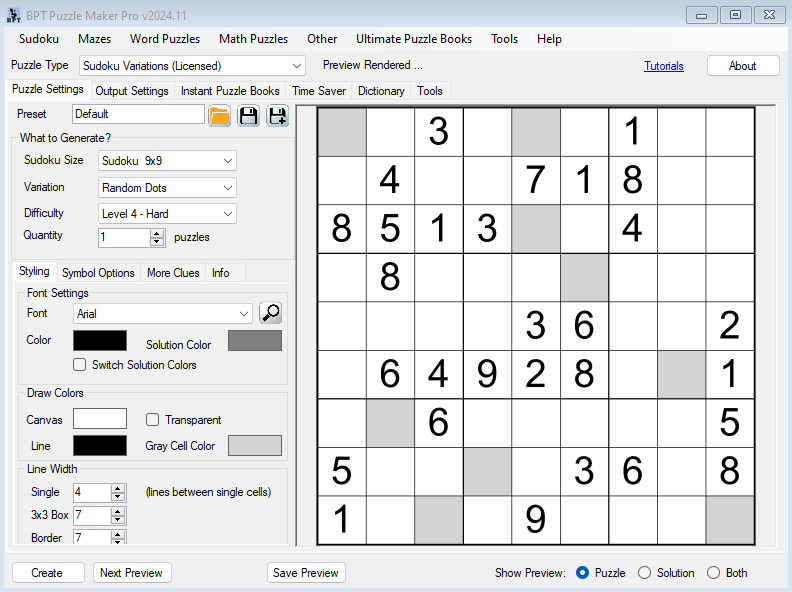792x592 pixels.
Task: Click the Next Preview button
Action: (x=132, y=573)
